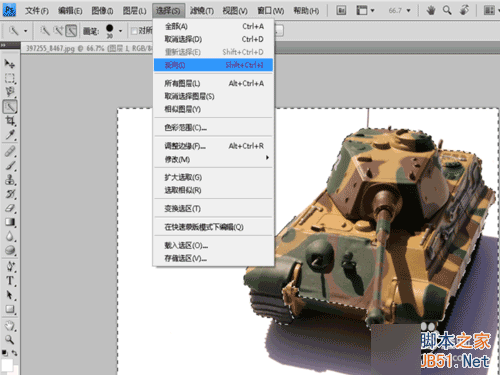Choose 色彩范围(C)... menu item
This screenshot has width=500, height=375.
point(213,128)
